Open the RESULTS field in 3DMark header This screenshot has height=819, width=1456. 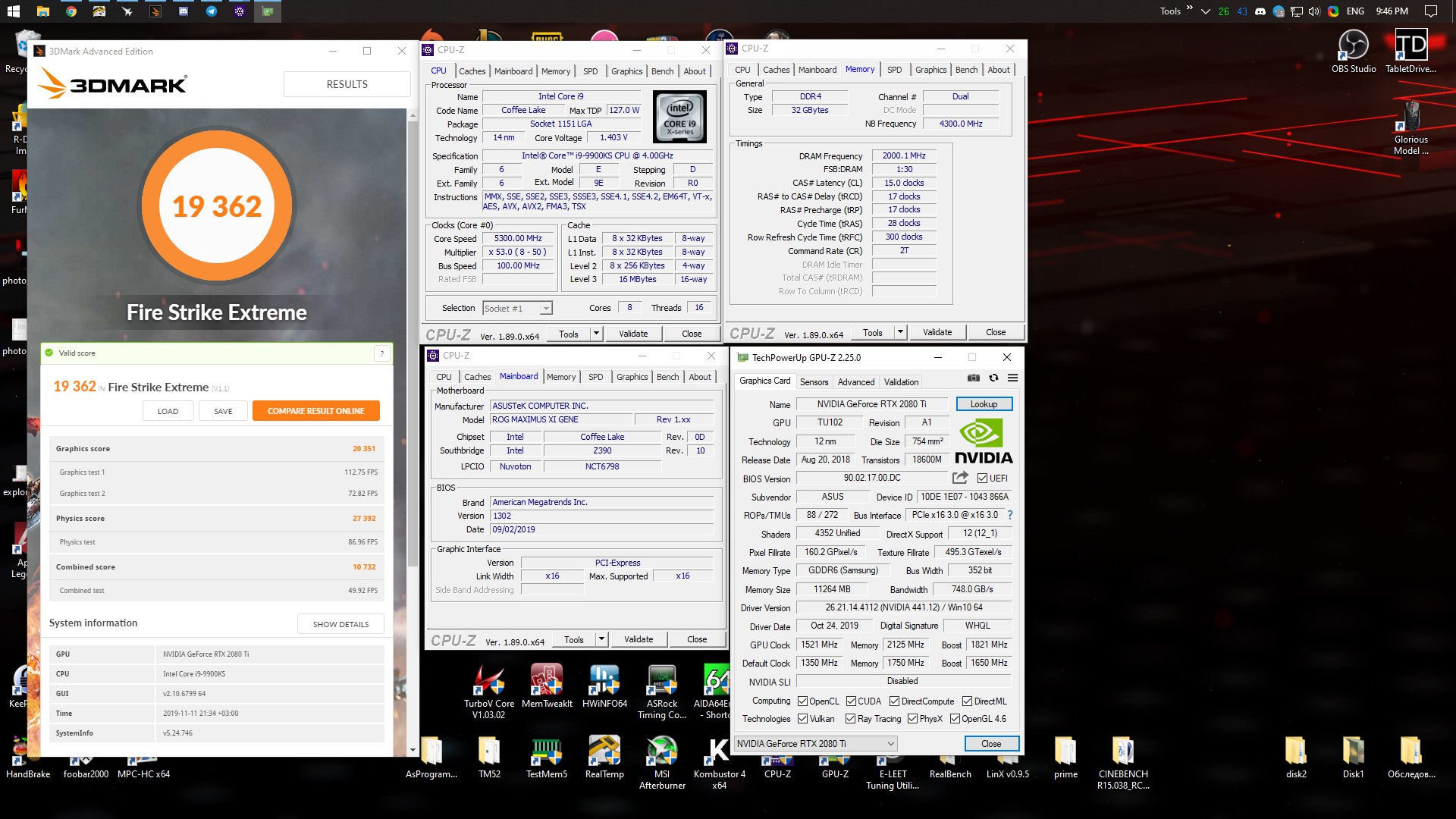click(347, 84)
